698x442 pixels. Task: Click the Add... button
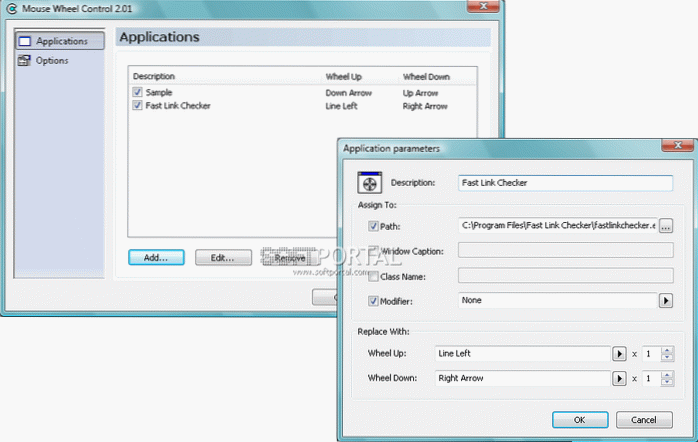coord(155,257)
